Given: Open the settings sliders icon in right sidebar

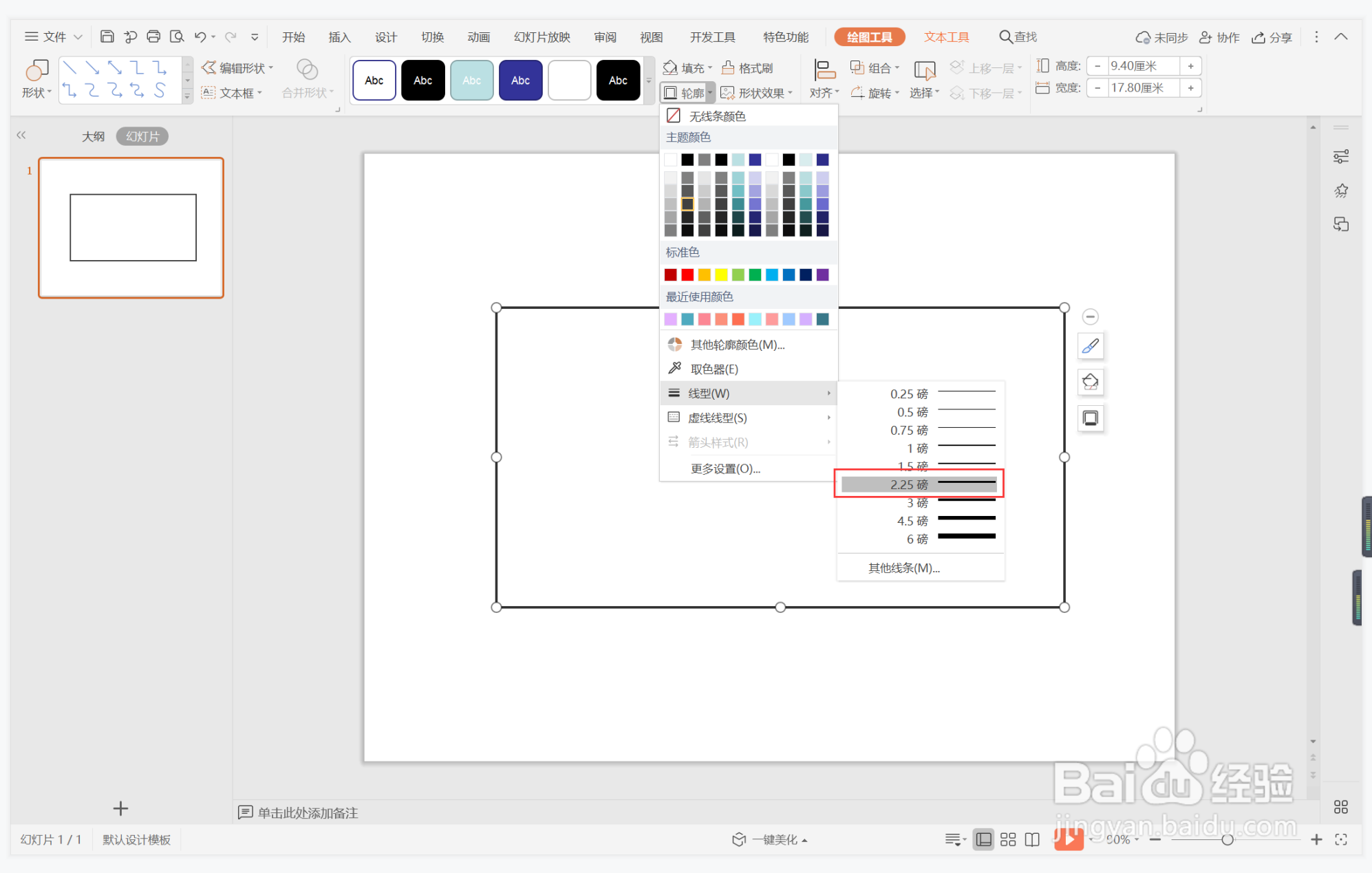Looking at the screenshot, I should point(1340,157).
